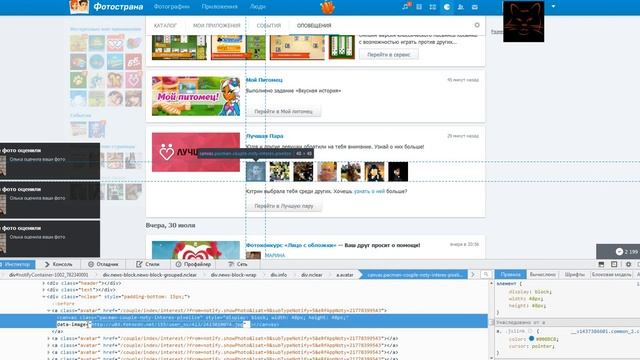Select the a.avatar breadcrumb
The height and width of the screenshot is (360, 640).
(x=344, y=275)
